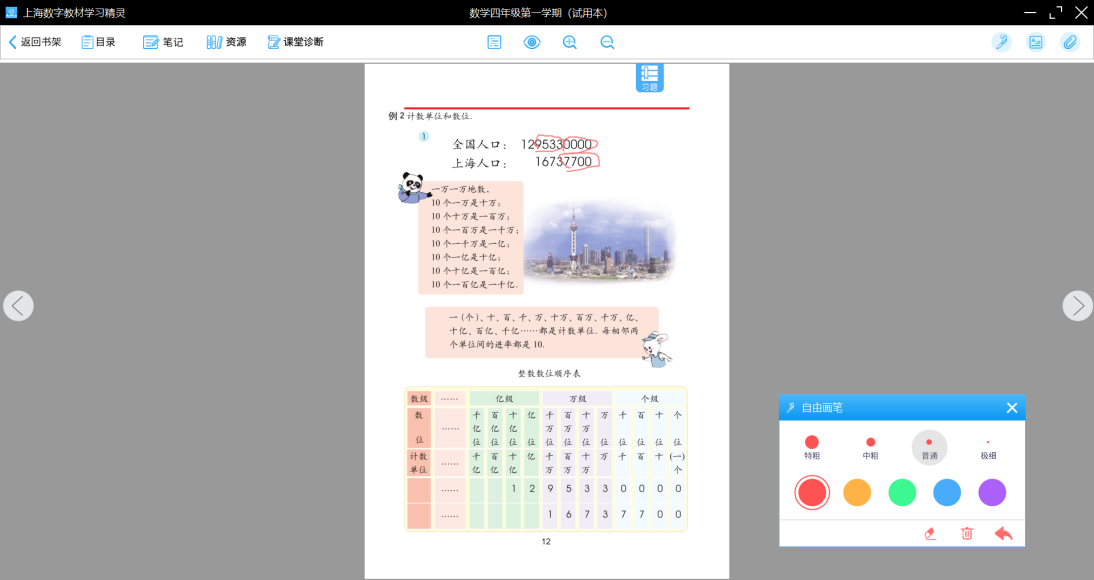
Task: Choose the blue pen color swatch
Action: (x=947, y=493)
